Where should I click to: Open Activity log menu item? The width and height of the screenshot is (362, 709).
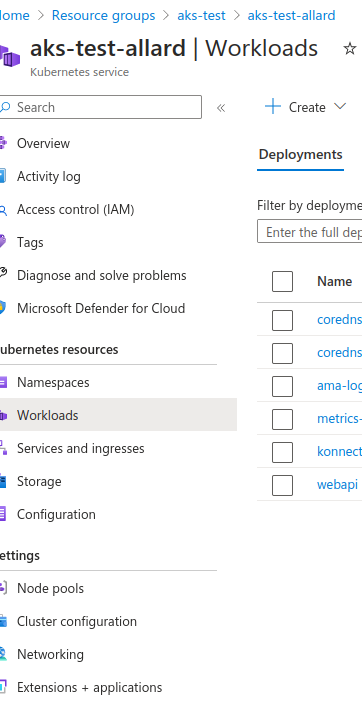49,176
